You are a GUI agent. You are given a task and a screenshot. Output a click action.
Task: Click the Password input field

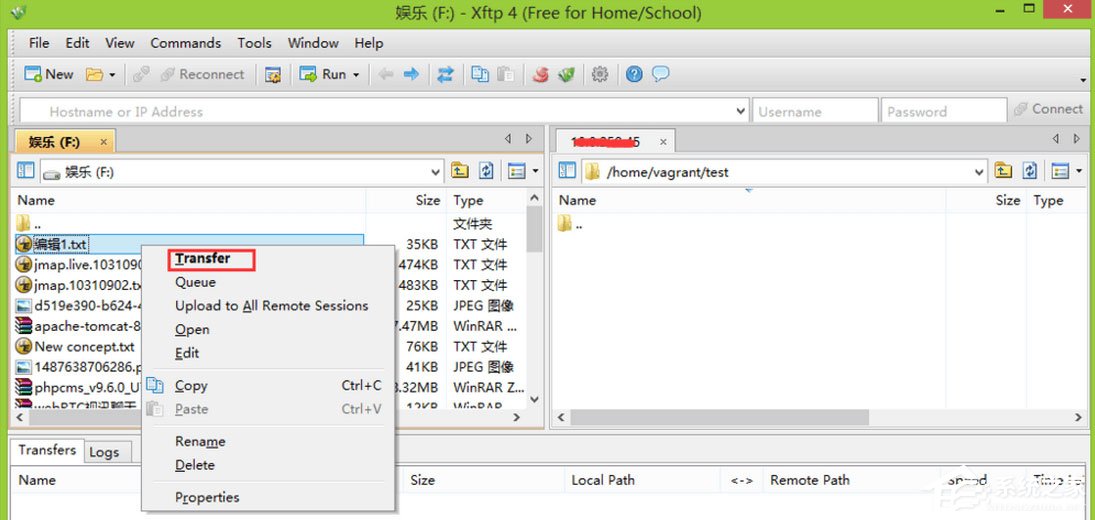(x=943, y=111)
